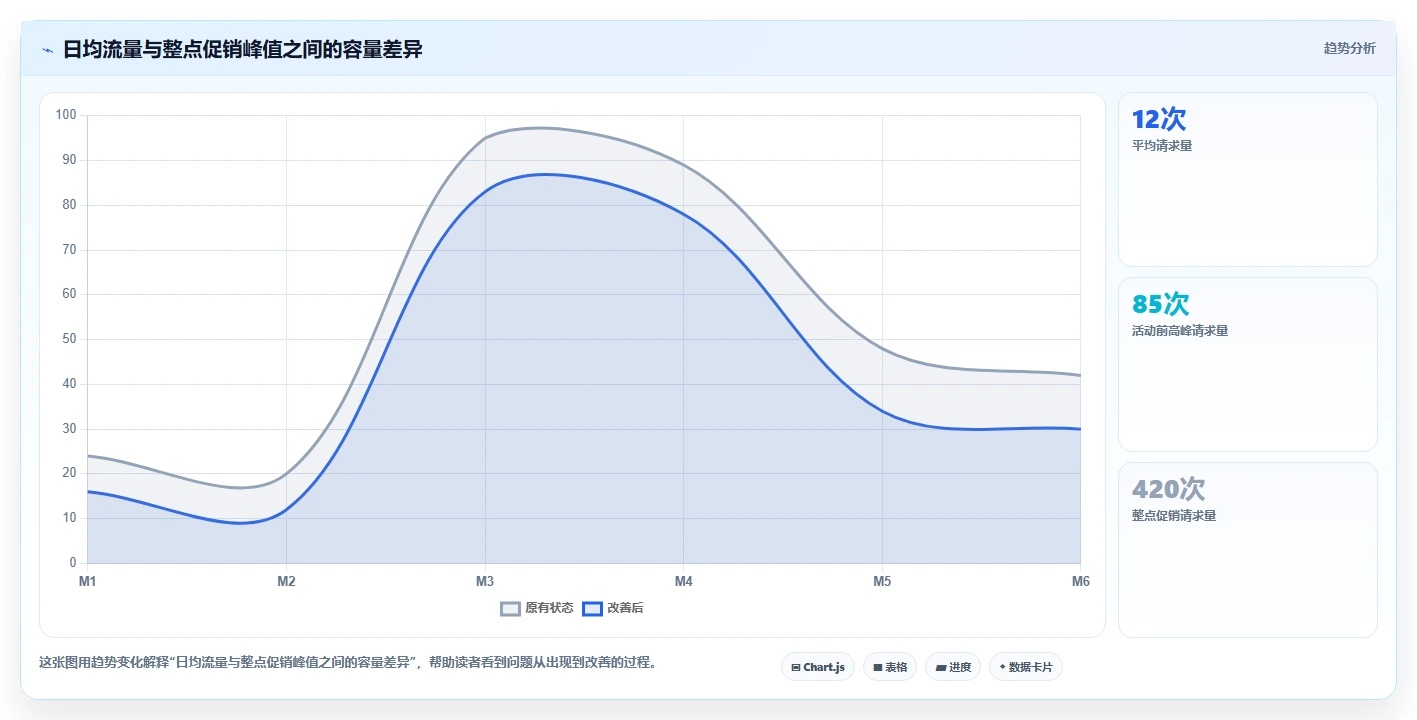Click the M3 x-axis label
Image resolution: width=1417 pixels, height=720 pixels.
click(485, 581)
